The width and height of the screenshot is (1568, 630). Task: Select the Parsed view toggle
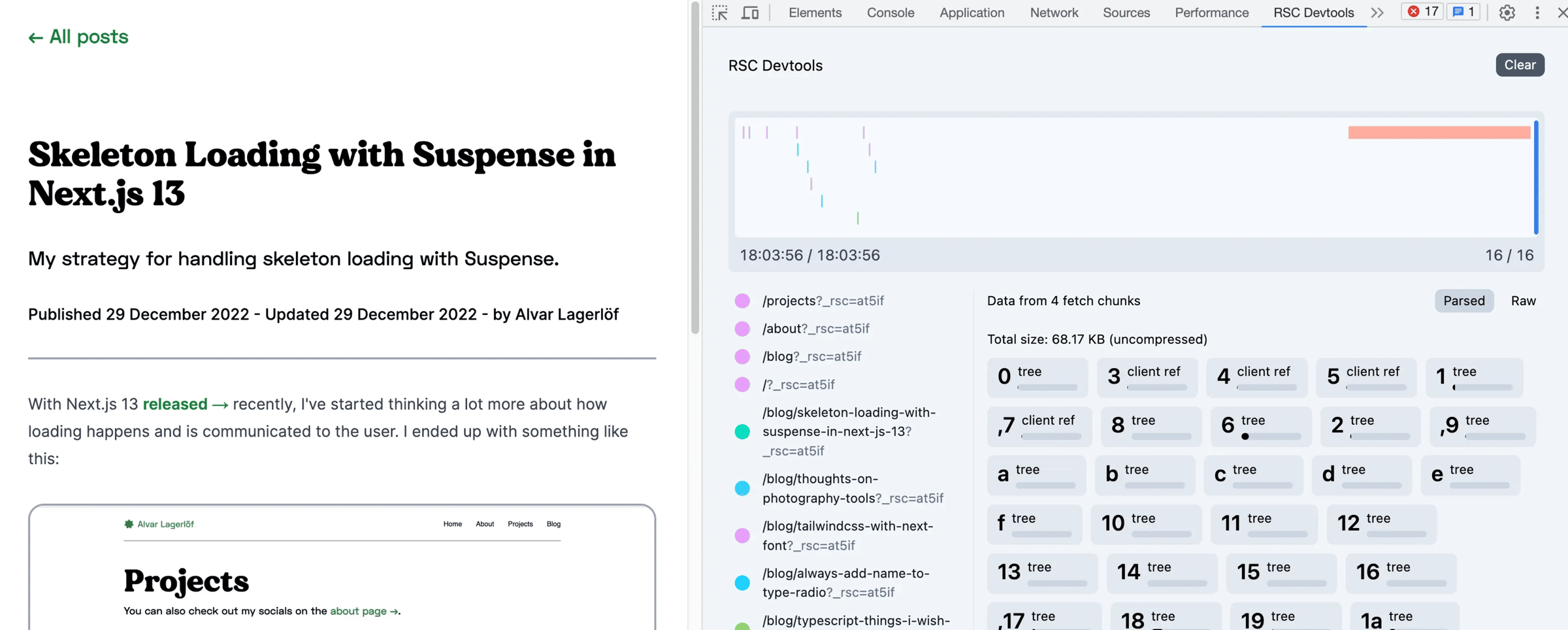click(1463, 301)
